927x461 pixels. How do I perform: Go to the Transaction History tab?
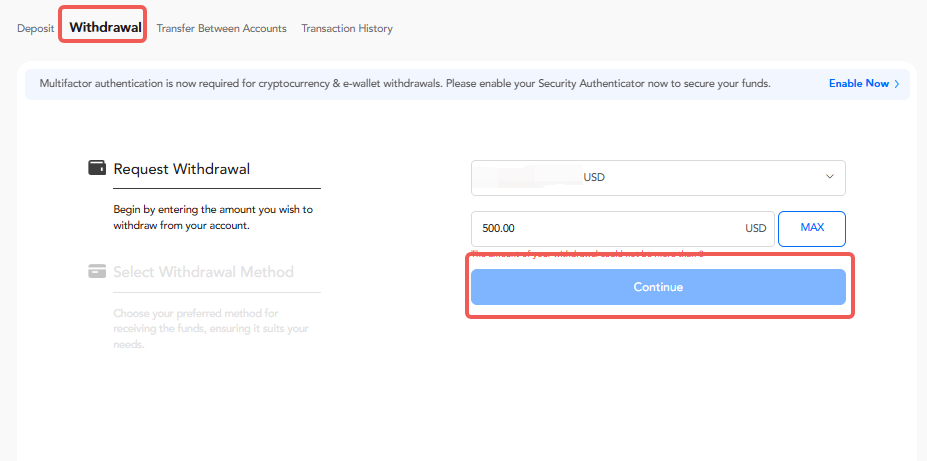[347, 28]
